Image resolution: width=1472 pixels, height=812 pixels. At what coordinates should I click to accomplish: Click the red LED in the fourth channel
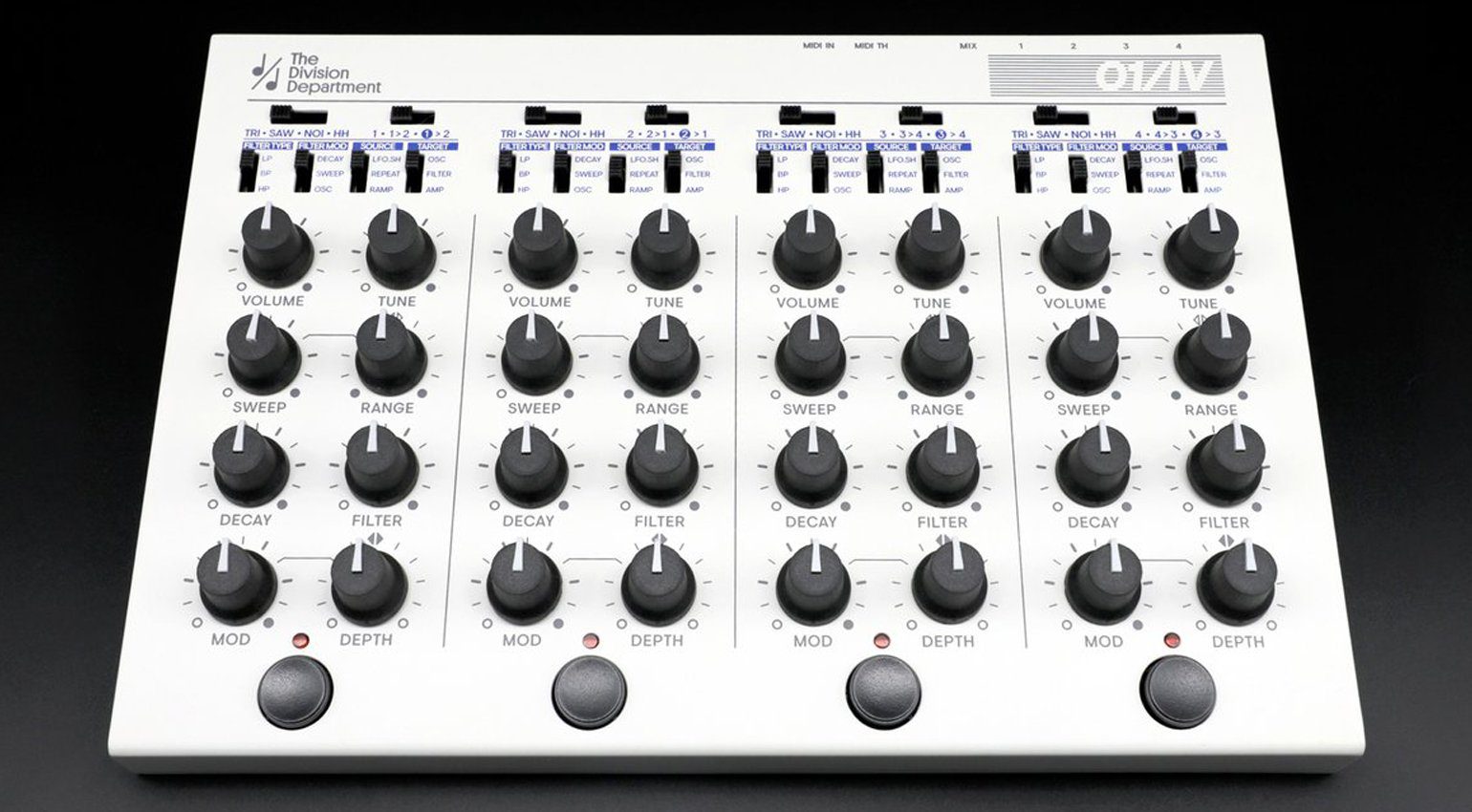pos(1172,641)
